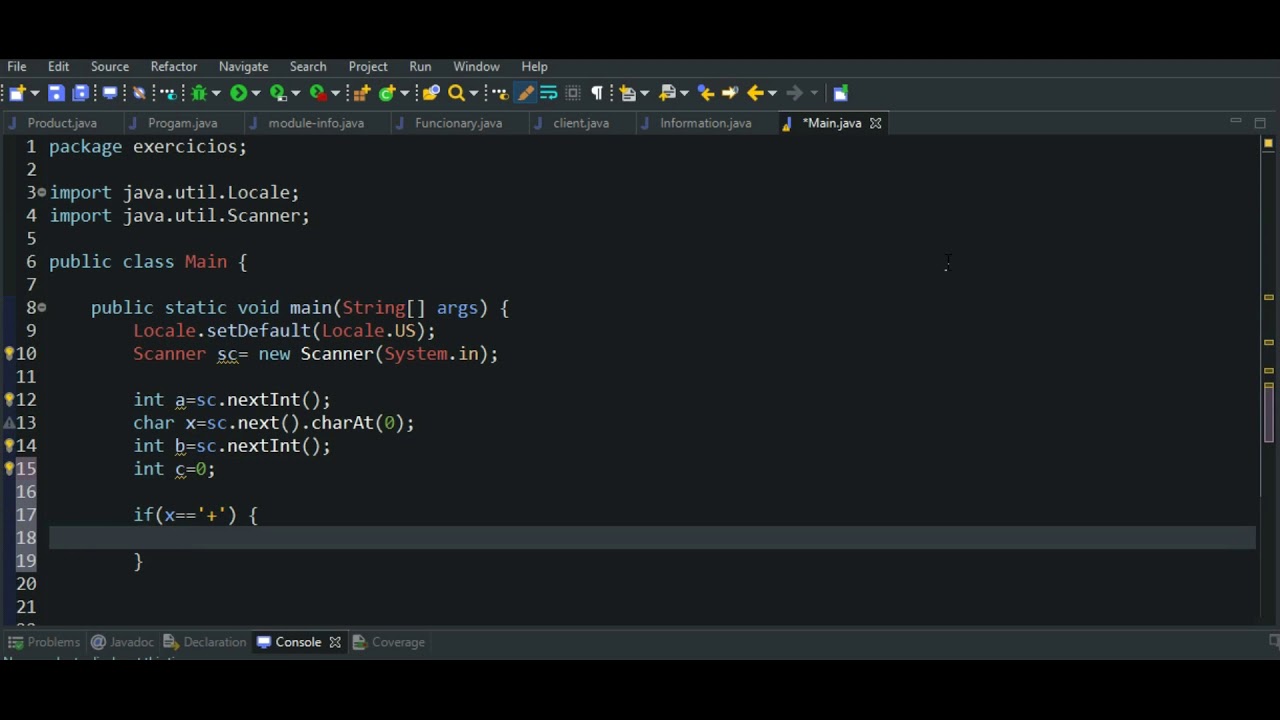Click the Open Type folder icon

pos(431,93)
